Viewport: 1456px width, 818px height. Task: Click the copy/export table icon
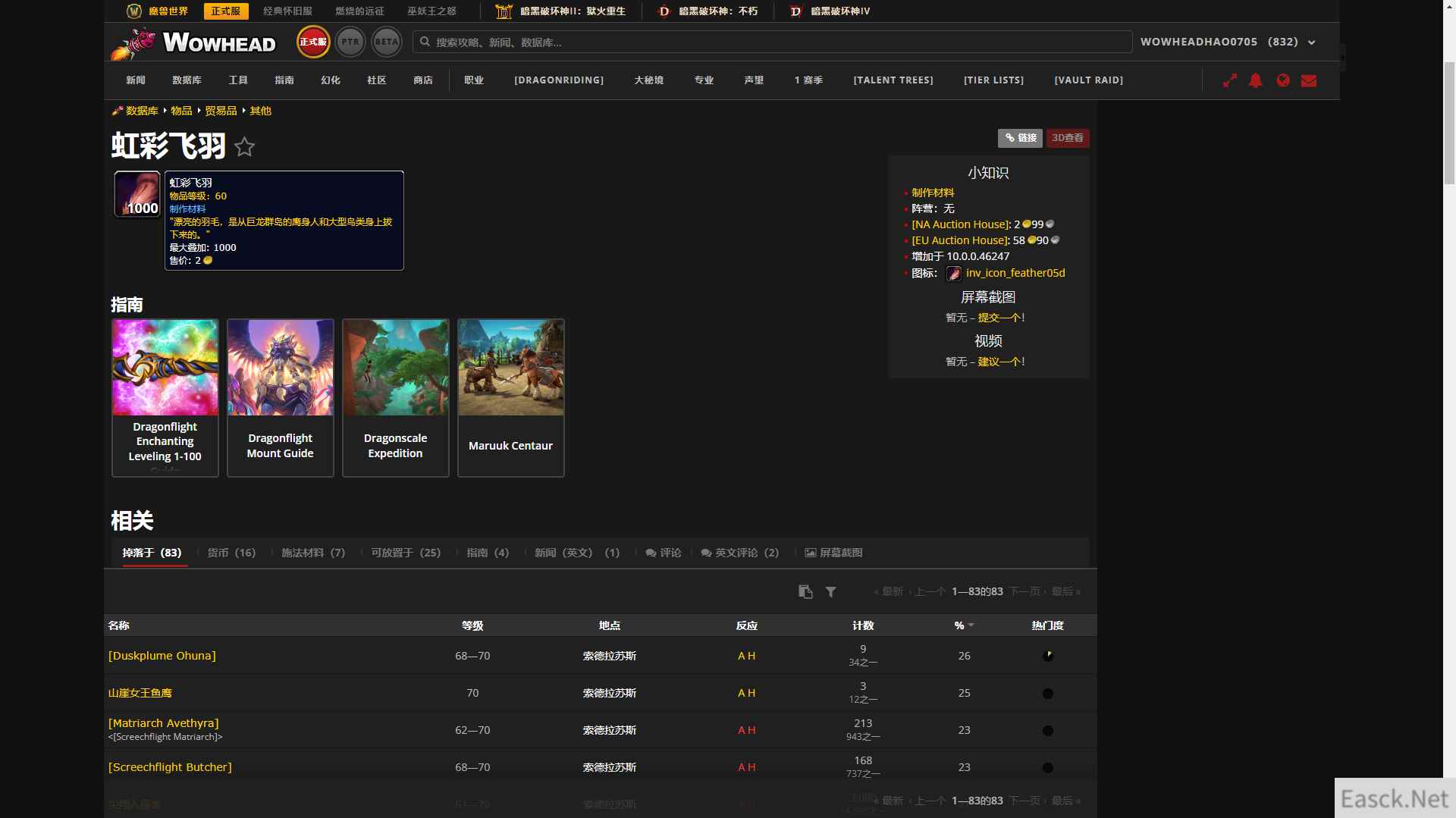coord(805,591)
